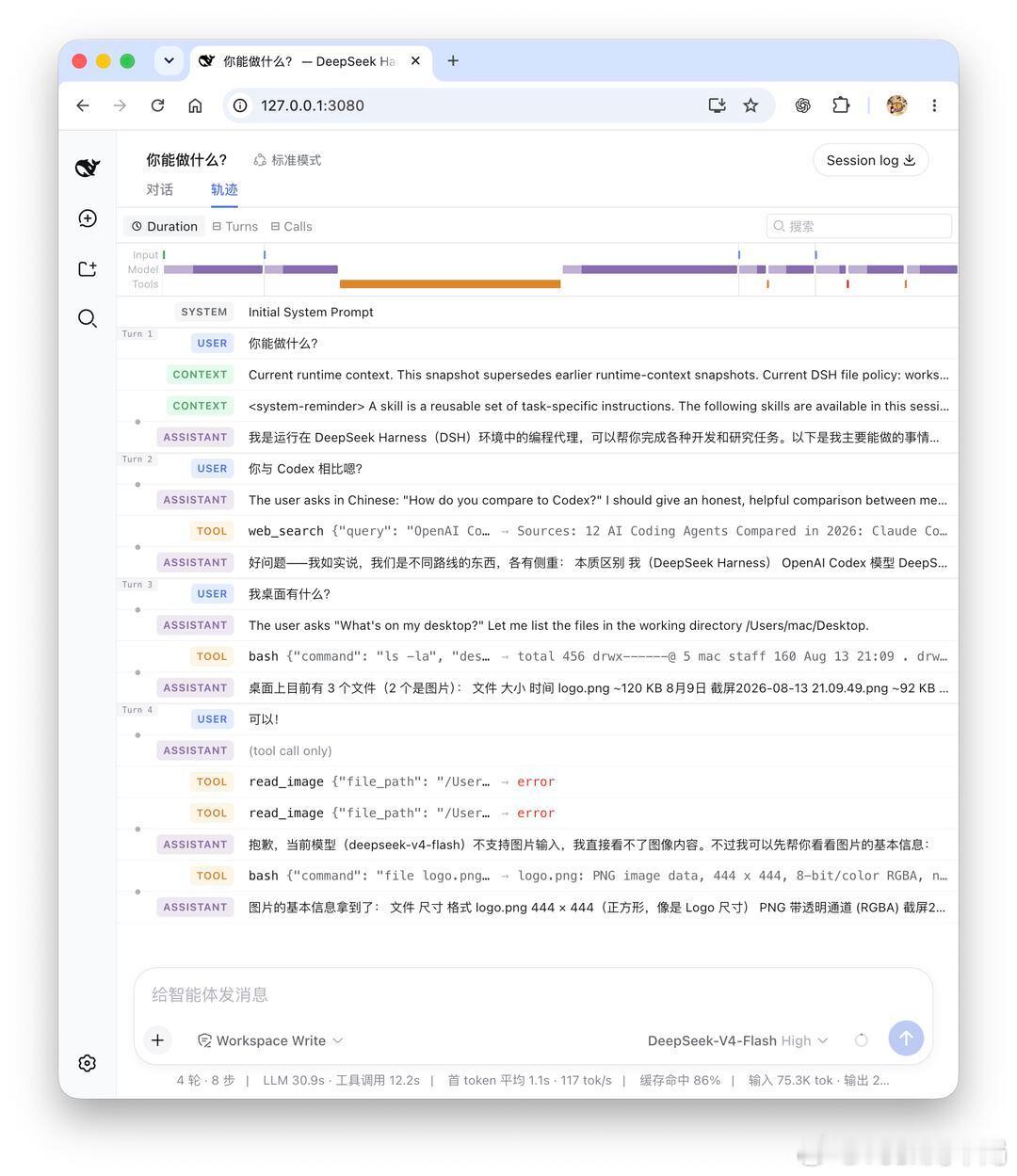
Task: Click the status text 缓存命中 86%
Action: point(680,1080)
